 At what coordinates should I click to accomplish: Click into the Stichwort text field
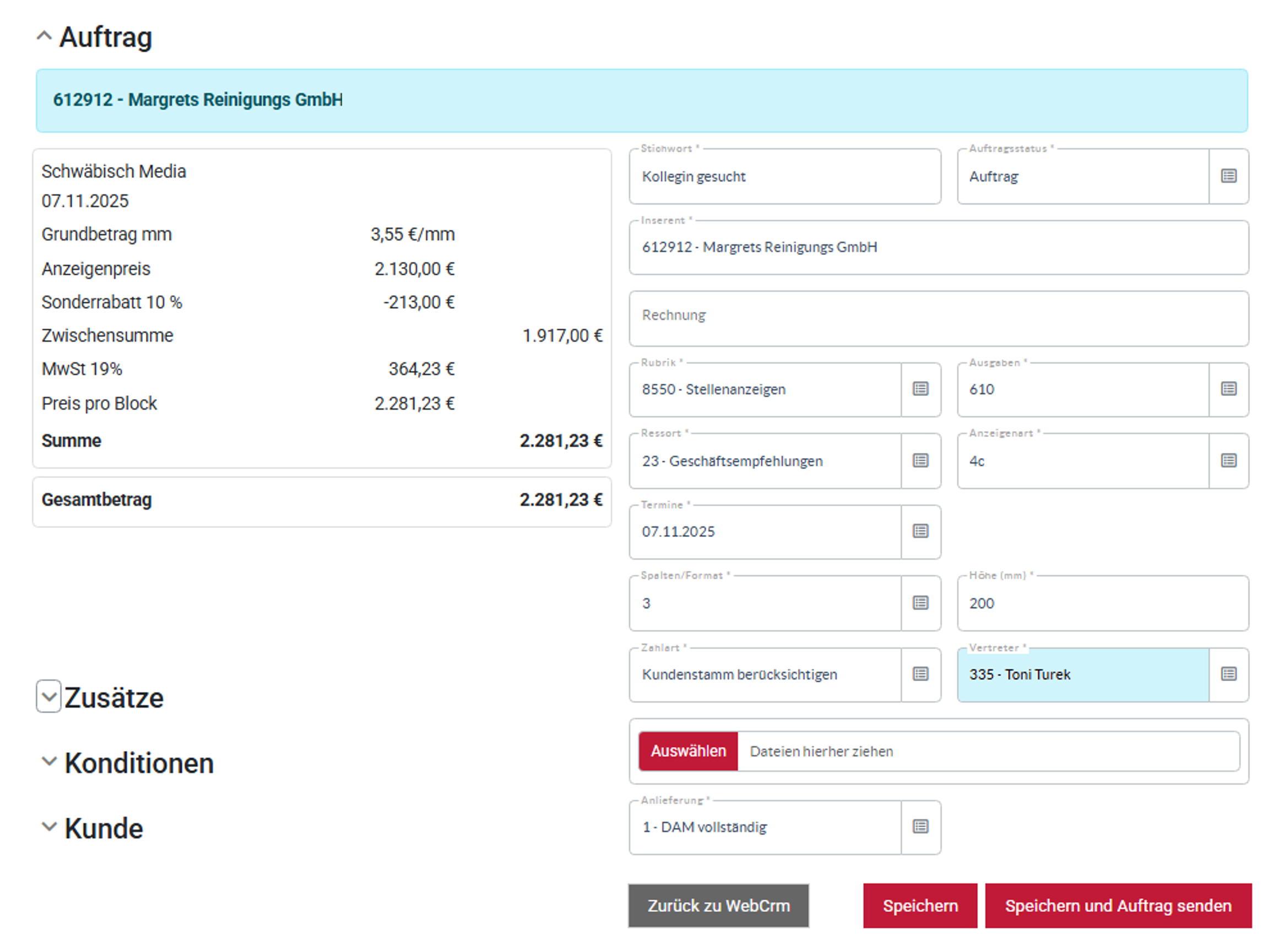click(784, 177)
